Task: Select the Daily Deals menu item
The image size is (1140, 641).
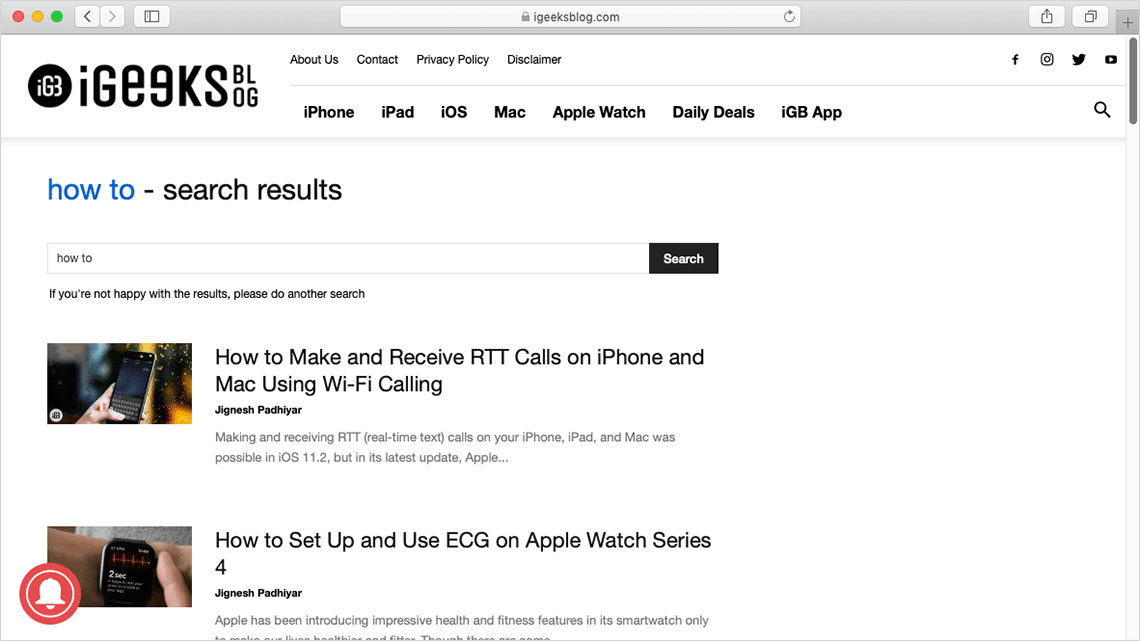Action: [713, 112]
